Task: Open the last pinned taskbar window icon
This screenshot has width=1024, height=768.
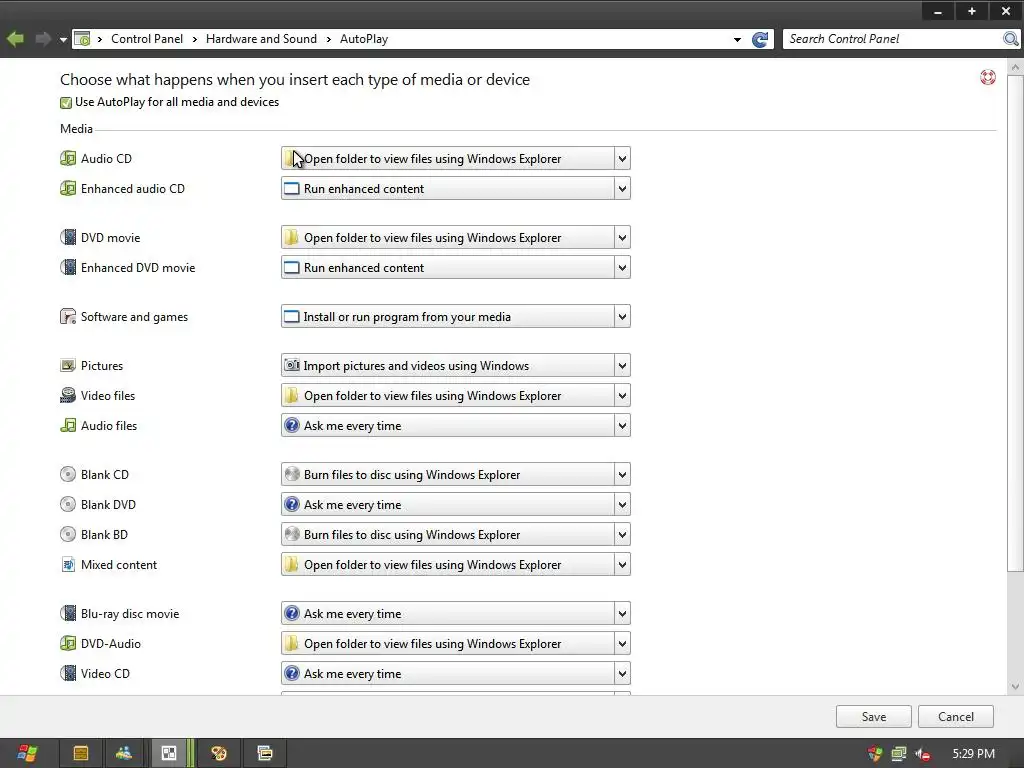Action: click(265, 753)
